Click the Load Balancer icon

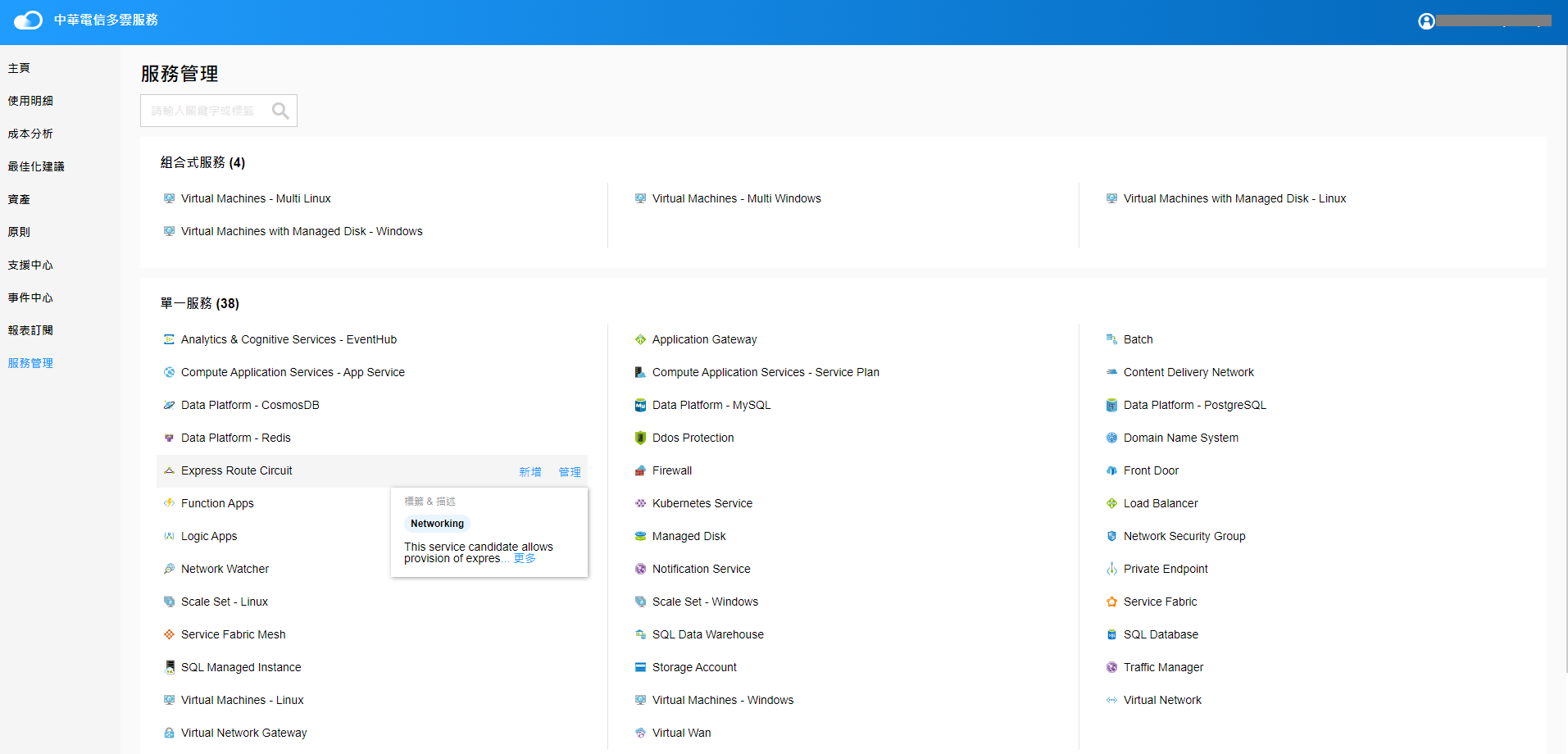click(1111, 503)
